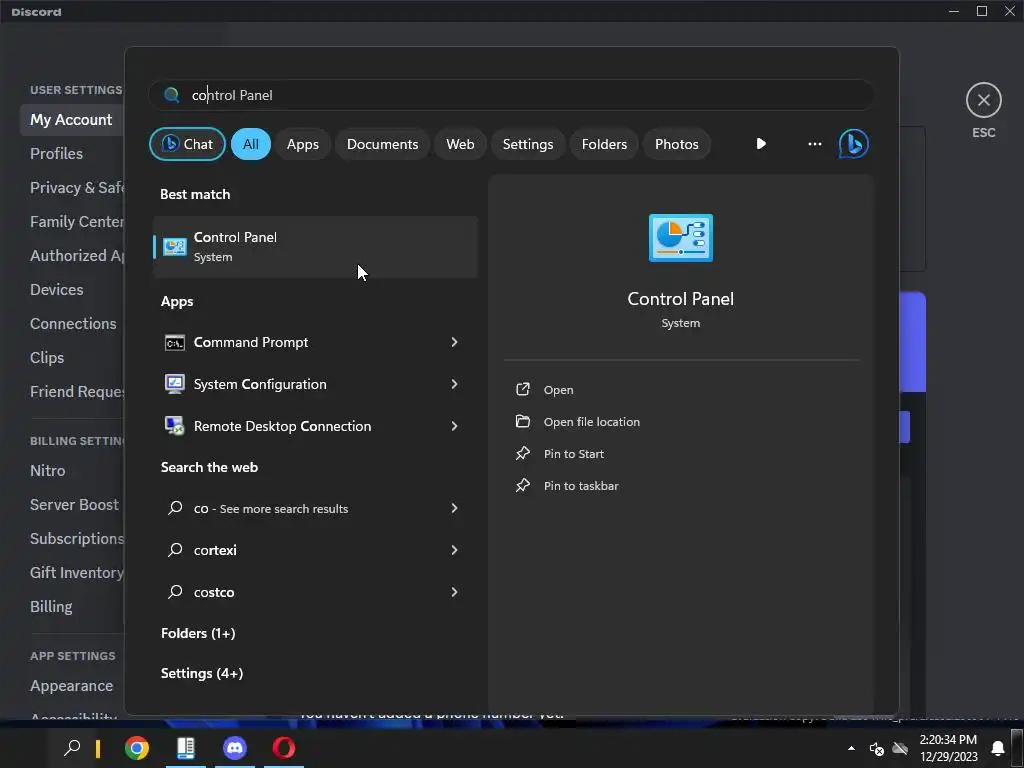Viewport: 1024px width, 768px height.
Task: Expand the Remote Desktop Connection chevron
Action: [454, 426]
